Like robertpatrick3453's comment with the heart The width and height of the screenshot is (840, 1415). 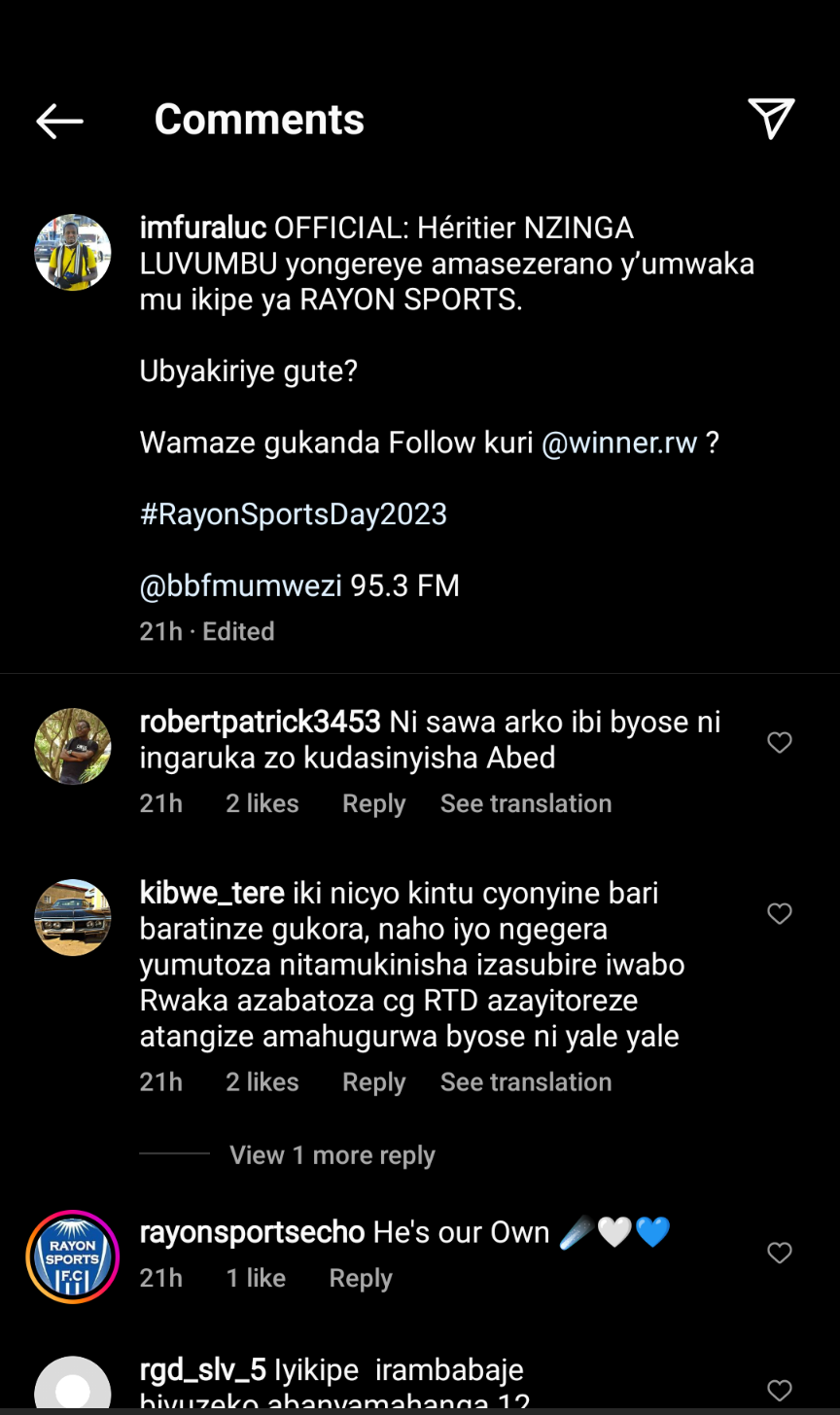[780, 743]
